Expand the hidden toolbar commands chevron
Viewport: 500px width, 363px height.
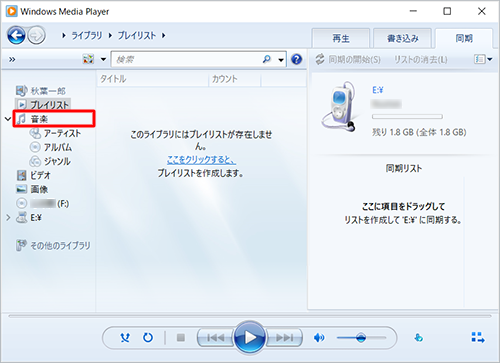coord(12,60)
